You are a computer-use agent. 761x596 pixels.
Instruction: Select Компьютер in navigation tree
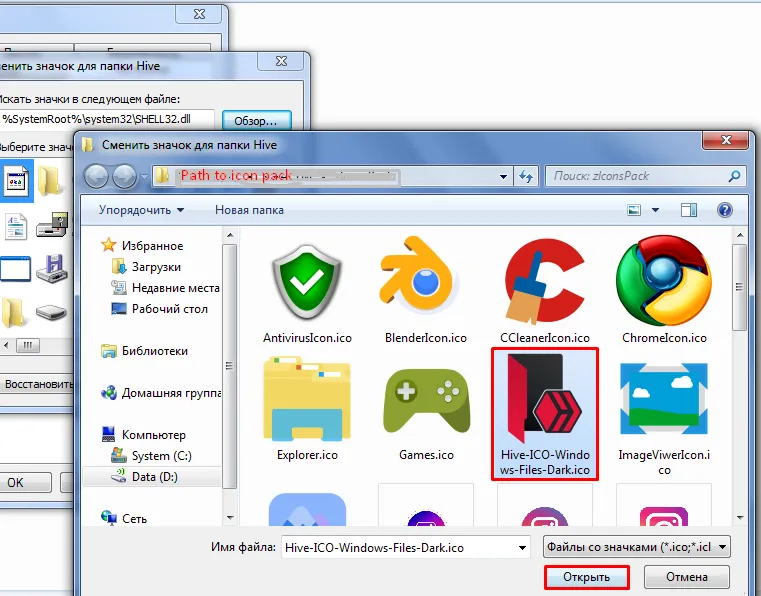coord(144,435)
